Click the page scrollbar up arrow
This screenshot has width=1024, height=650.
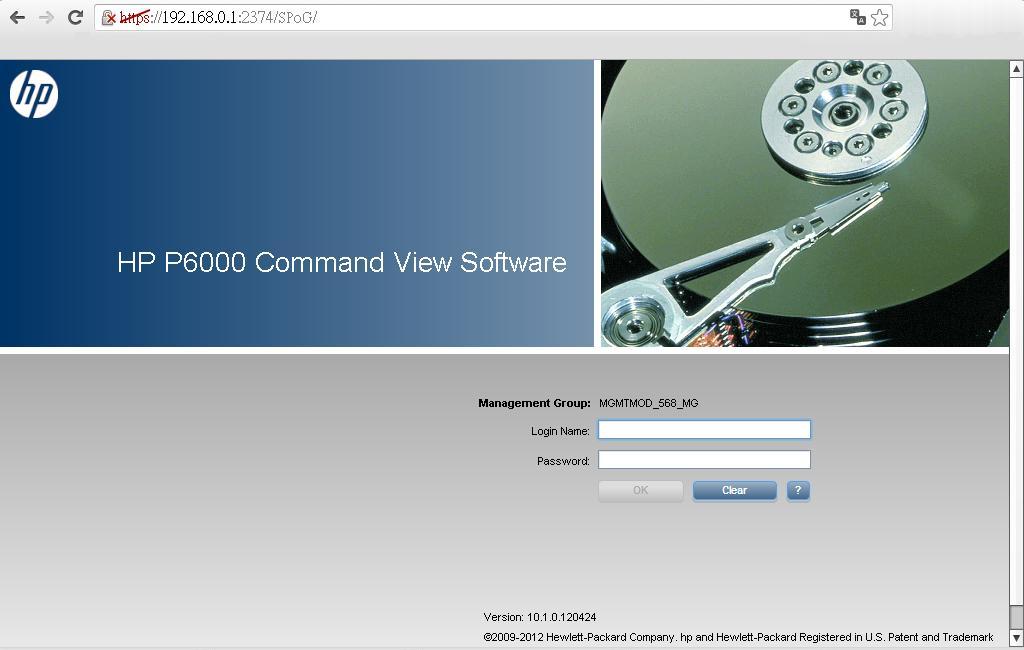[1016, 69]
